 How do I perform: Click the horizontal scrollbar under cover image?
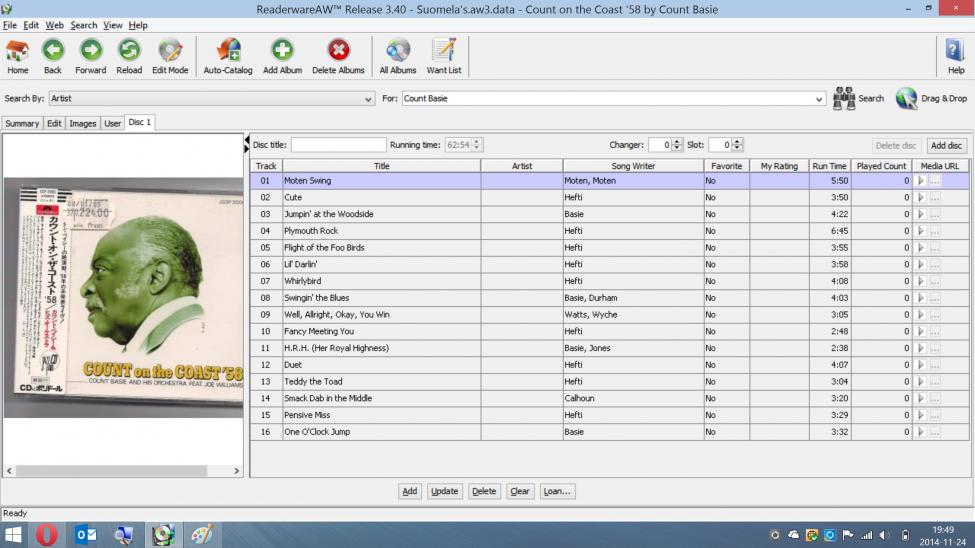tap(123, 470)
